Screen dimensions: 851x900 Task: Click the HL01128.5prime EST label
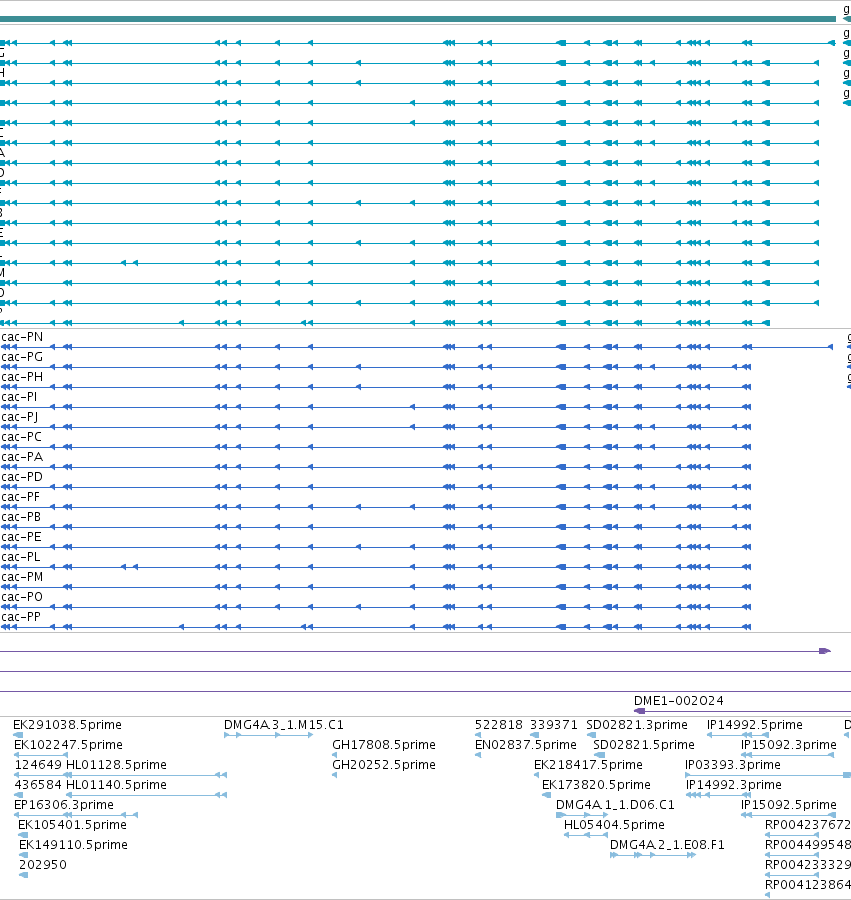coord(116,765)
